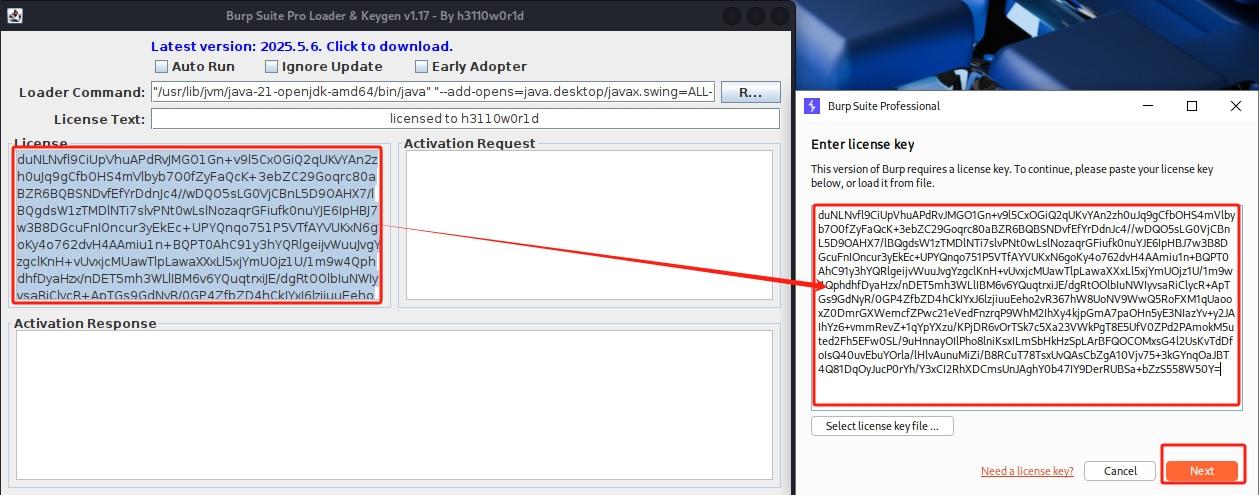The height and width of the screenshot is (495, 1259).
Task: Click inside the License text area
Action: point(197,227)
